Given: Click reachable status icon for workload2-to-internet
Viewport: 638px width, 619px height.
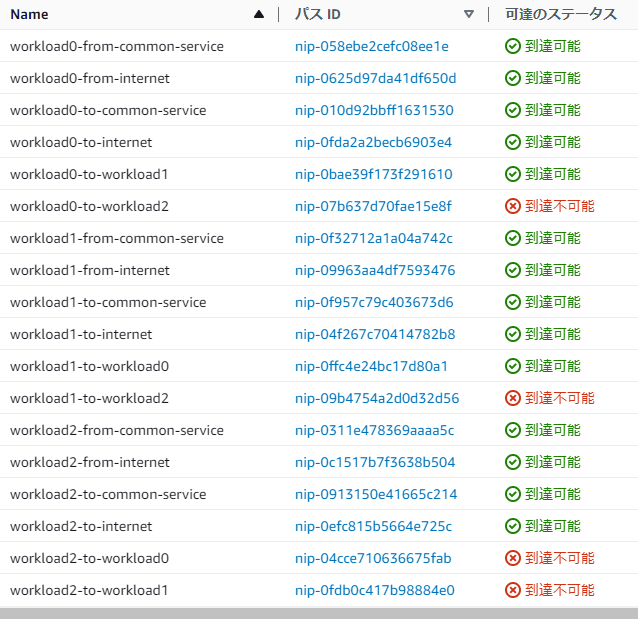Looking at the screenshot, I should pyautogui.click(x=513, y=526).
